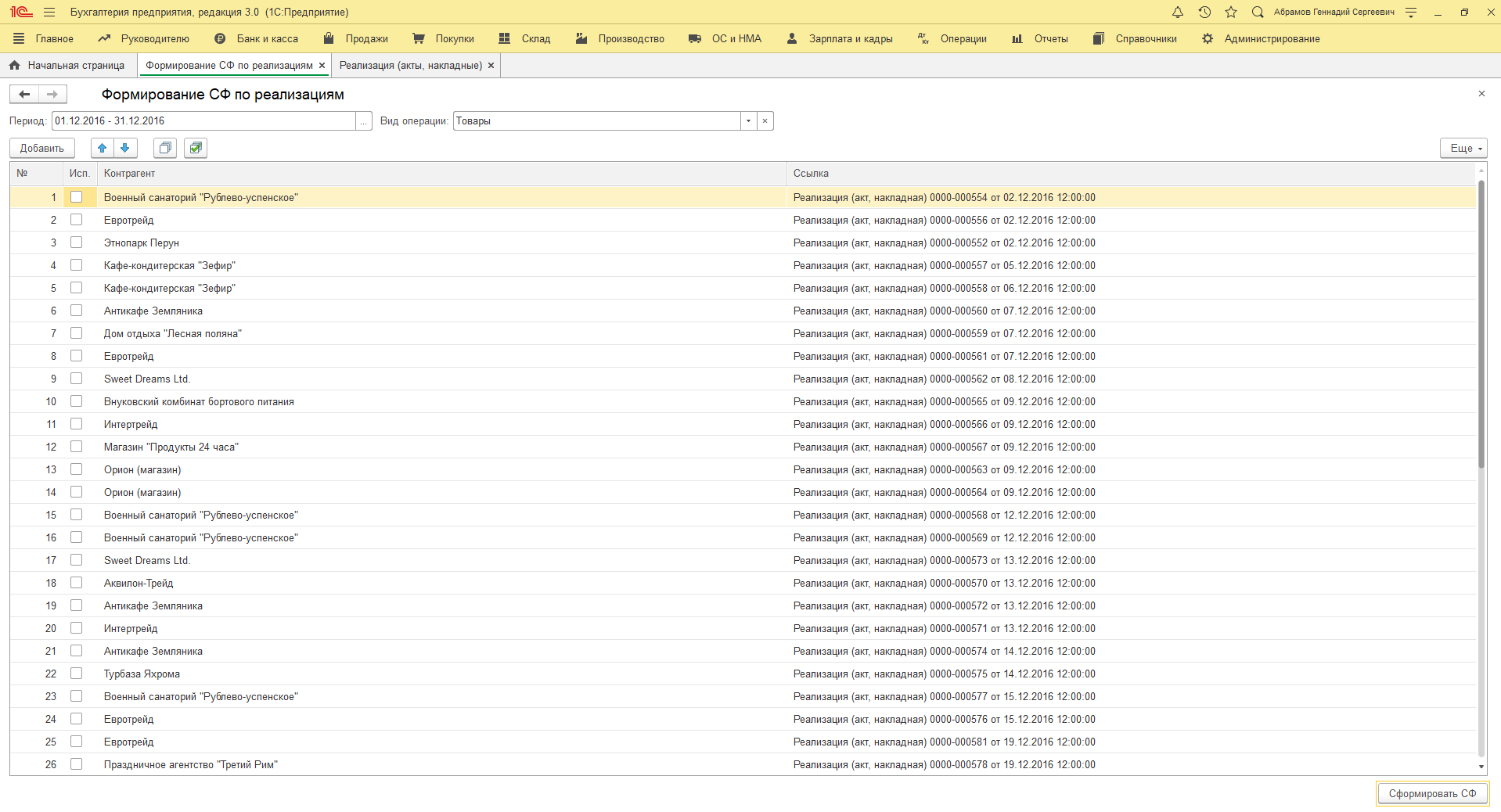Image resolution: width=1501 pixels, height=812 pixels.
Task: Open favorites star in title bar
Action: pos(1231,12)
